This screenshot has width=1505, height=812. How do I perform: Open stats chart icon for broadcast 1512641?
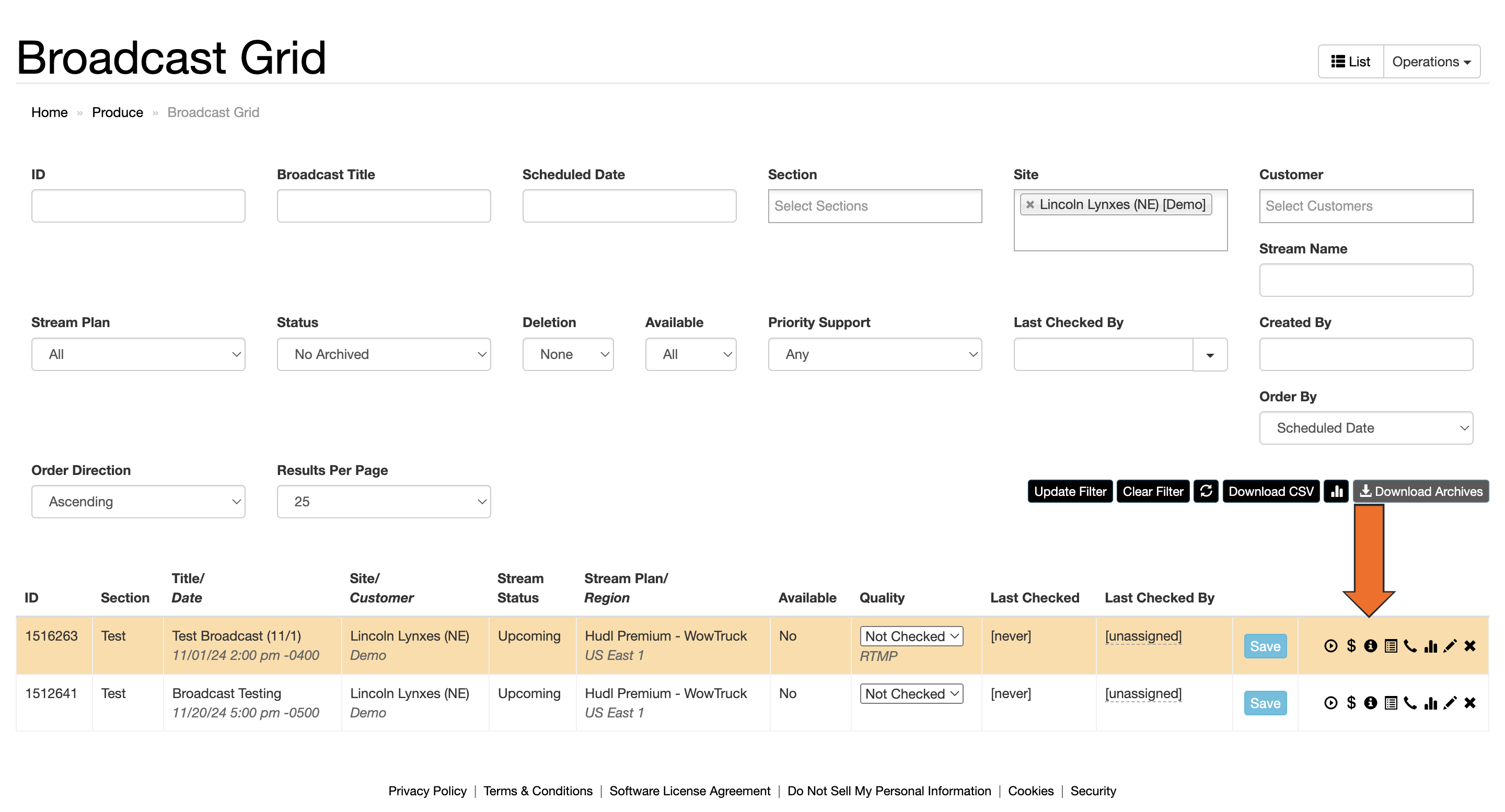point(1430,703)
